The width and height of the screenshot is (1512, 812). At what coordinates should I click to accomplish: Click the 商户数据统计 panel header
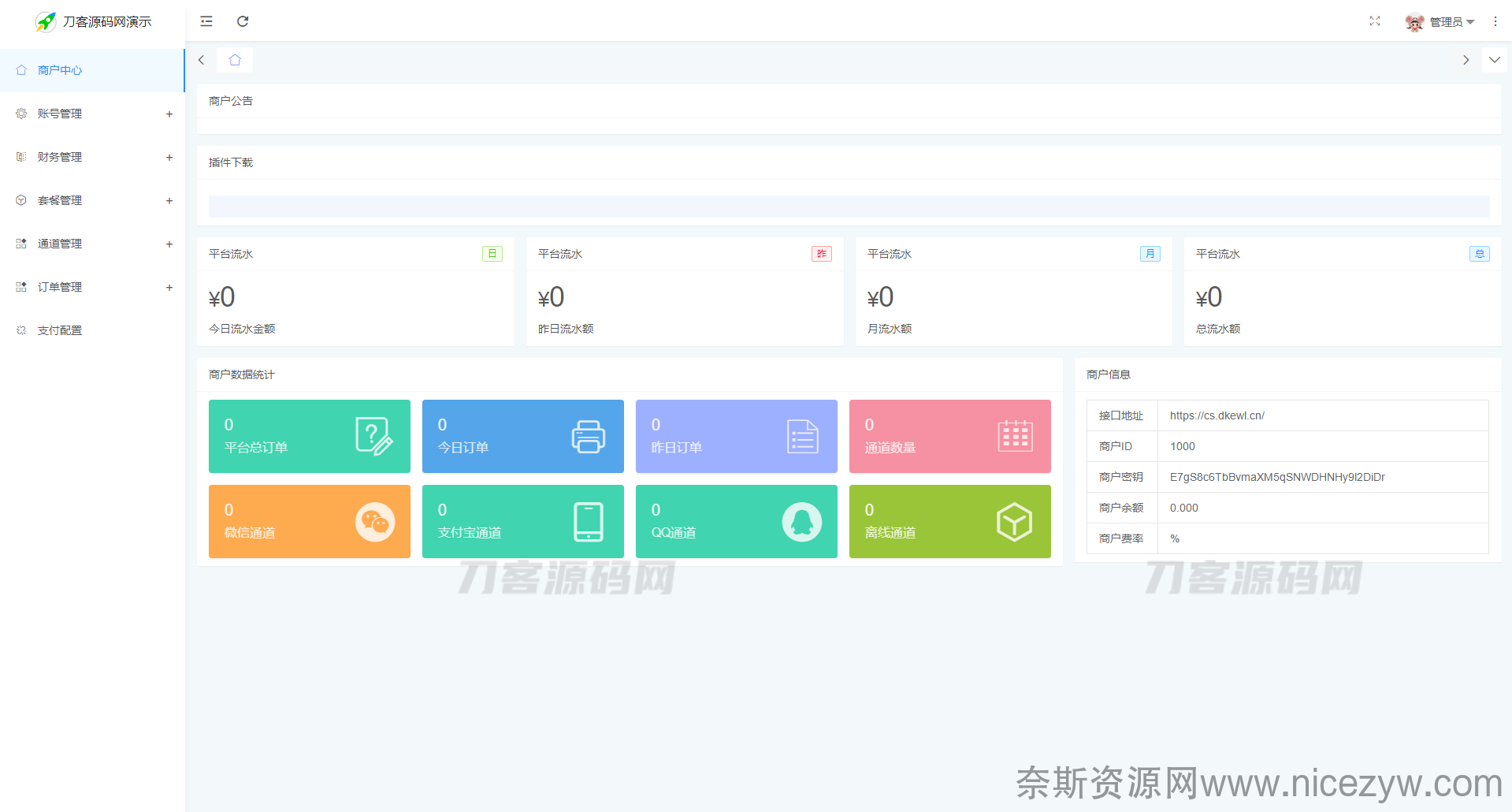630,374
